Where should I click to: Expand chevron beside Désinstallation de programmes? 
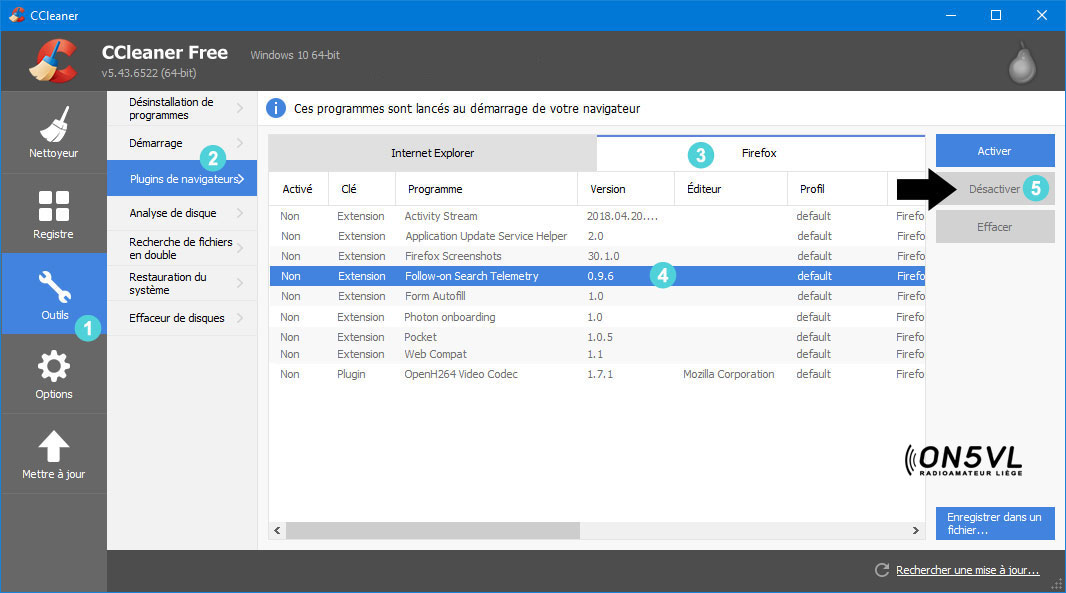240,107
